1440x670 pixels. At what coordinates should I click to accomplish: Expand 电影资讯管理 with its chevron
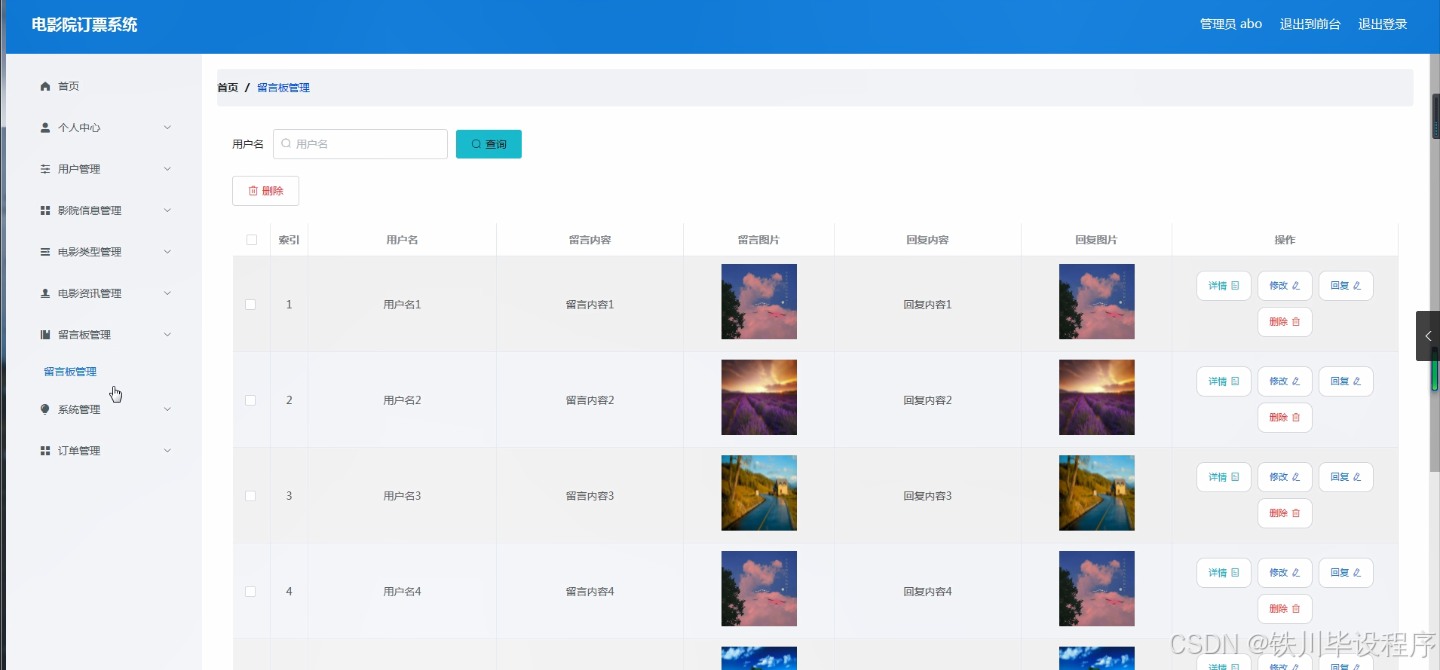coord(167,294)
